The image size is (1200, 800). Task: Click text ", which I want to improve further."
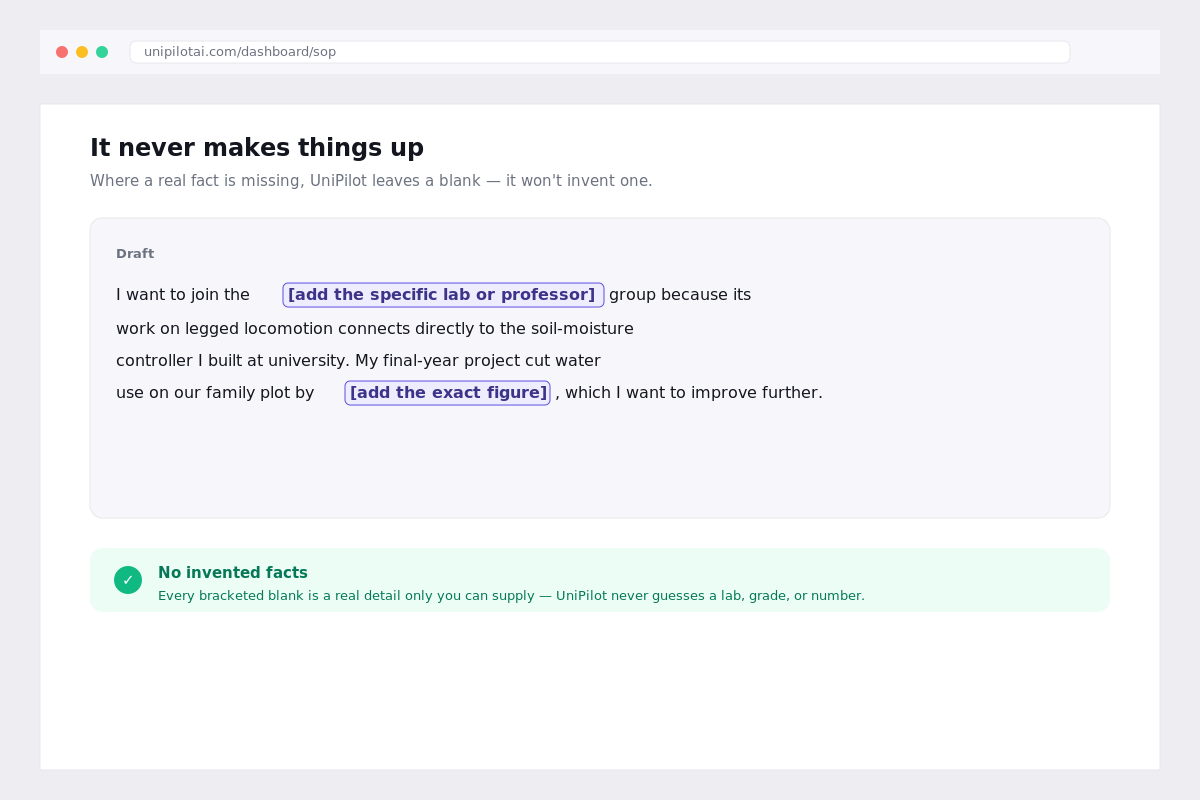point(689,393)
